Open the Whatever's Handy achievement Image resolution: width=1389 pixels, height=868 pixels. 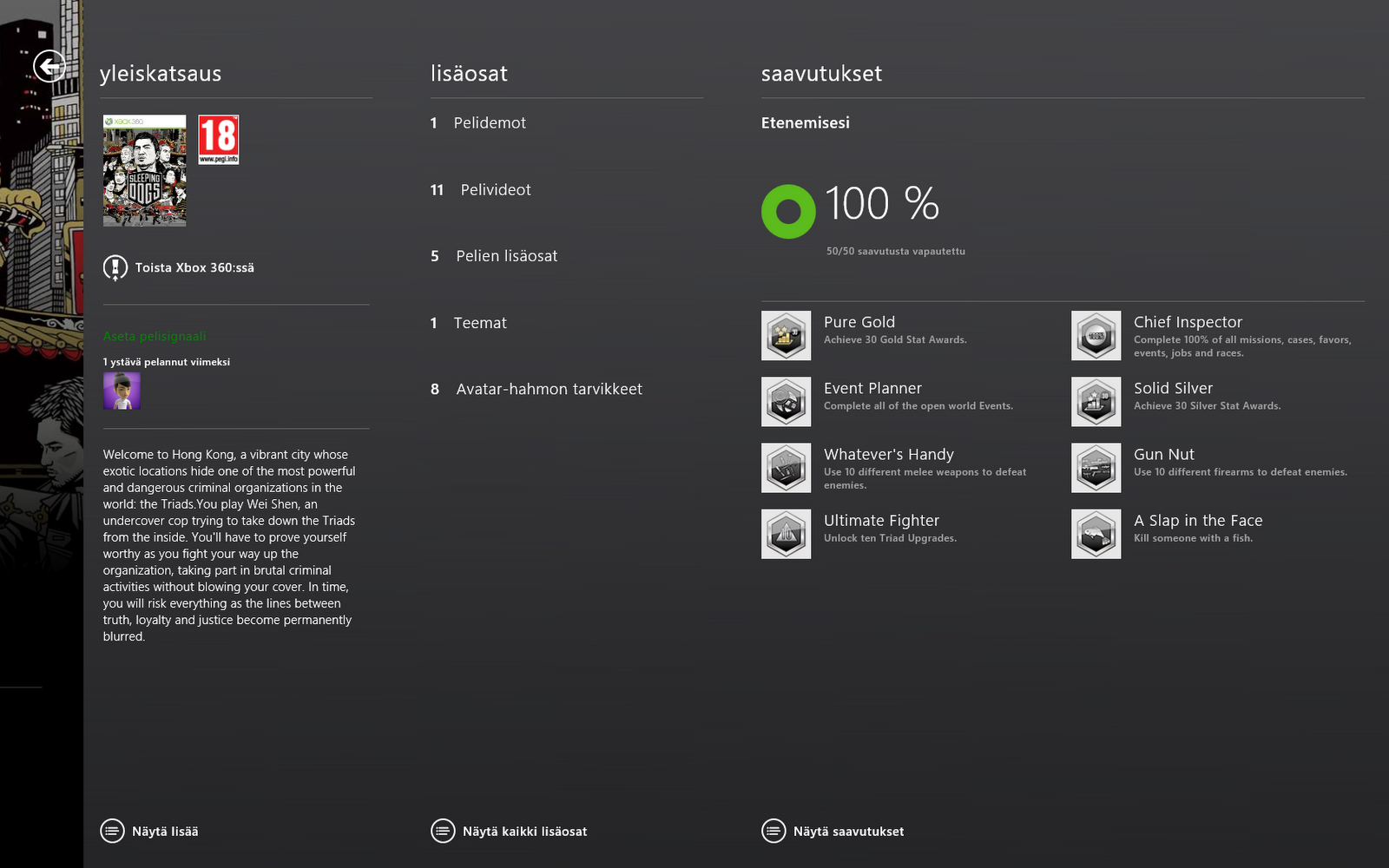pyautogui.click(x=925, y=468)
